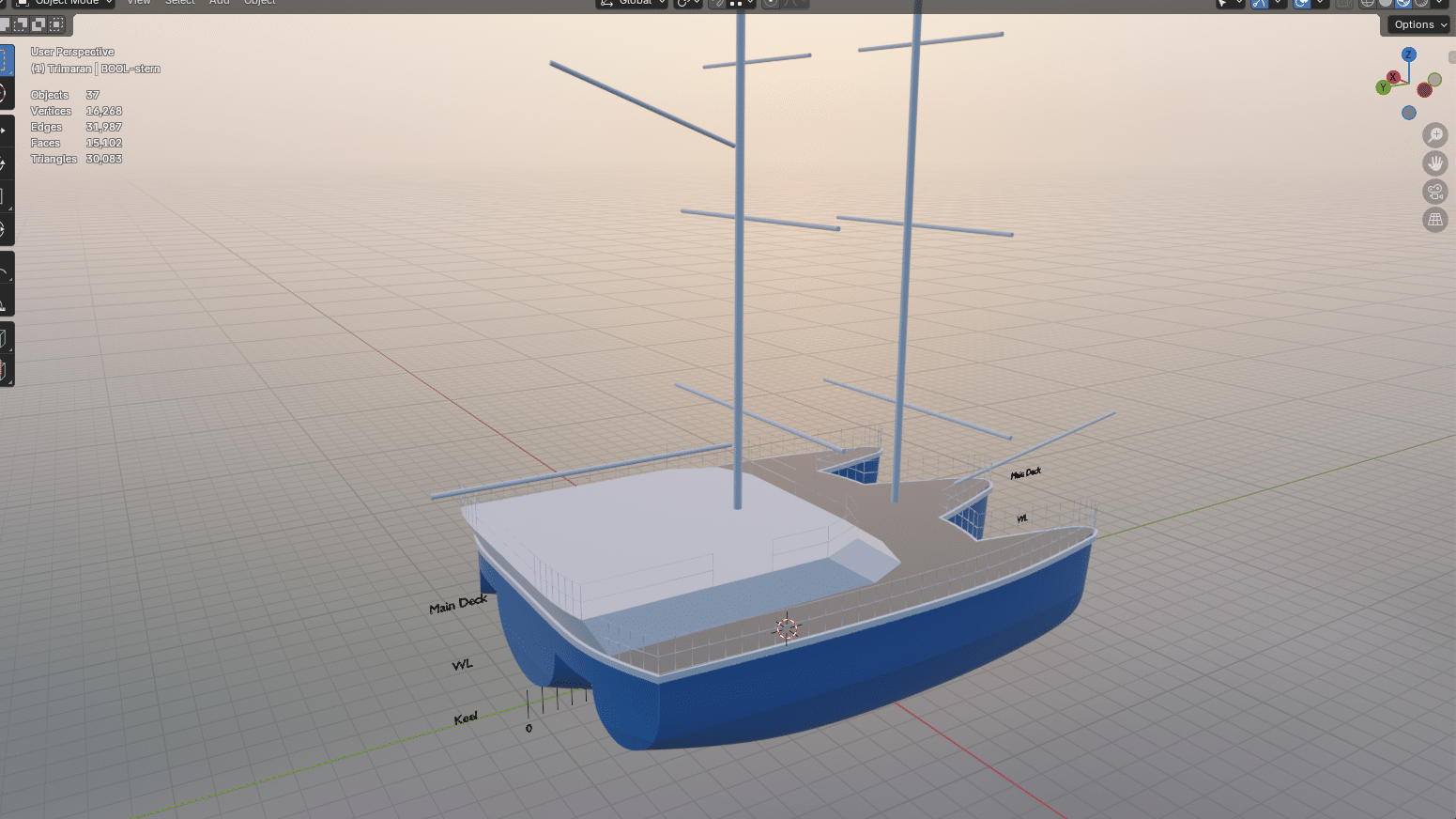Image resolution: width=1456 pixels, height=819 pixels.
Task: Toggle the camera view button
Action: tap(1434, 192)
